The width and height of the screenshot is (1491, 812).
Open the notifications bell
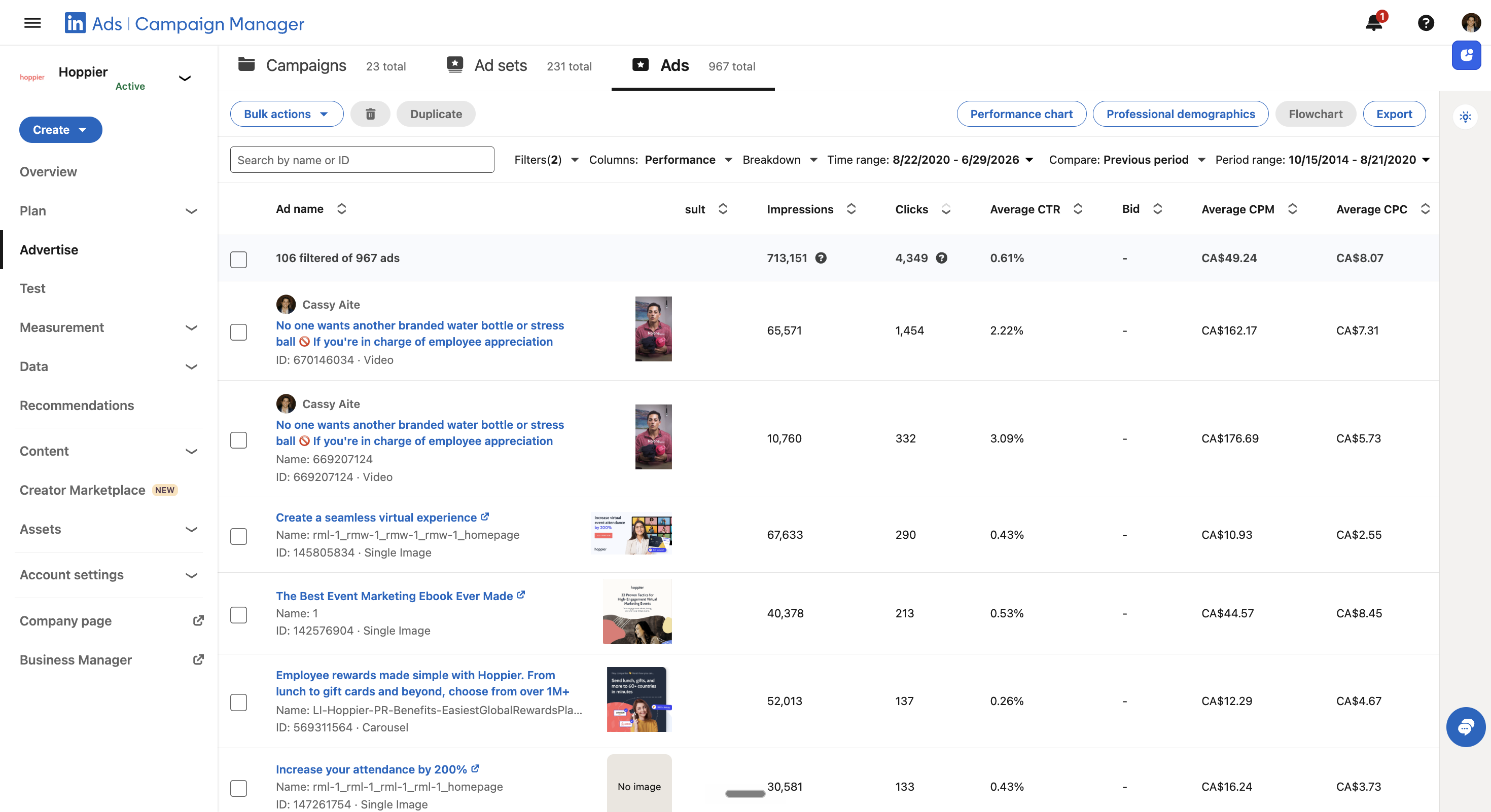coord(1374,23)
